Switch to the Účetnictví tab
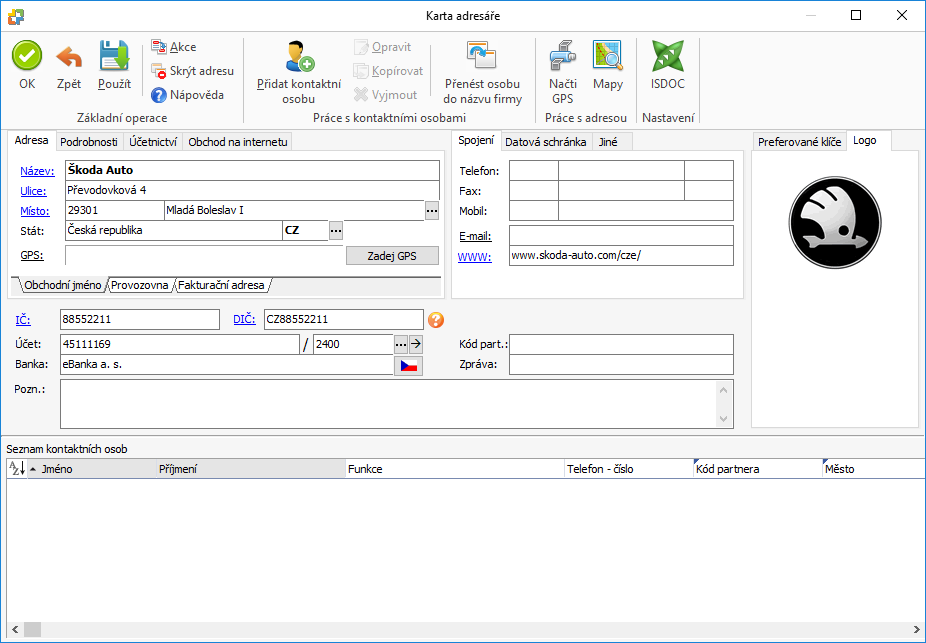 click(154, 142)
